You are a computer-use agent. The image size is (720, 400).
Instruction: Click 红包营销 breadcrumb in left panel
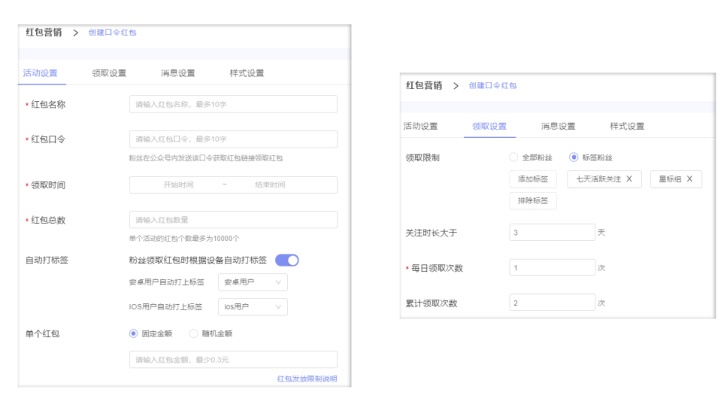(x=44, y=32)
